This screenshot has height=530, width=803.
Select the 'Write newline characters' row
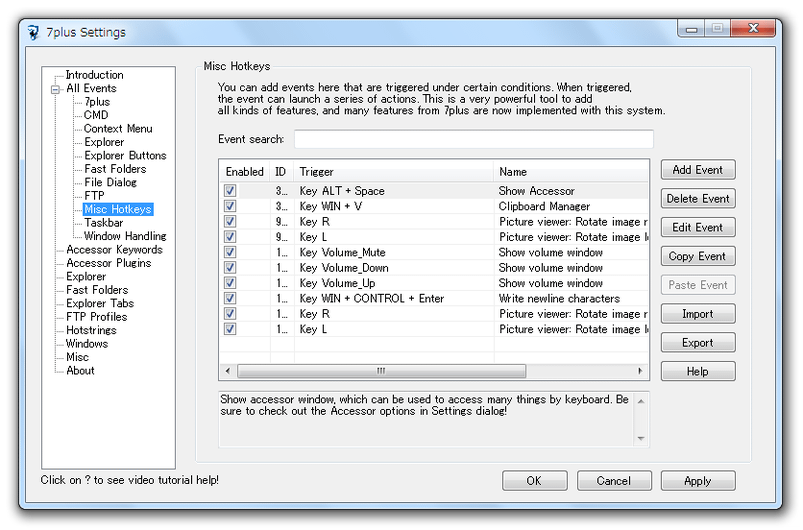click(434, 299)
